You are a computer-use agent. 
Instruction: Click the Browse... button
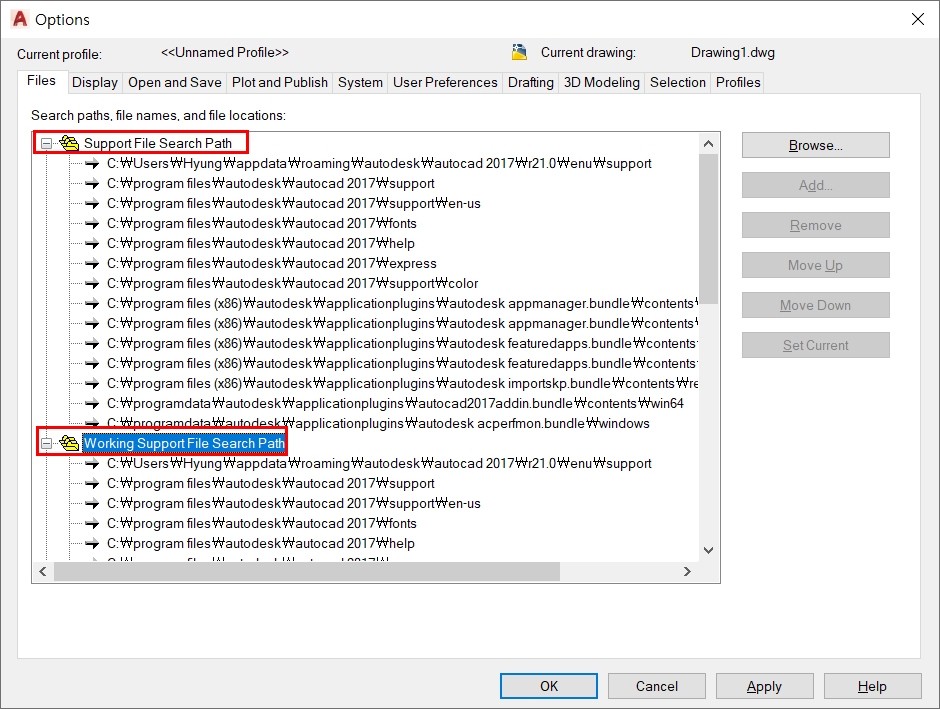[x=815, y=145]
